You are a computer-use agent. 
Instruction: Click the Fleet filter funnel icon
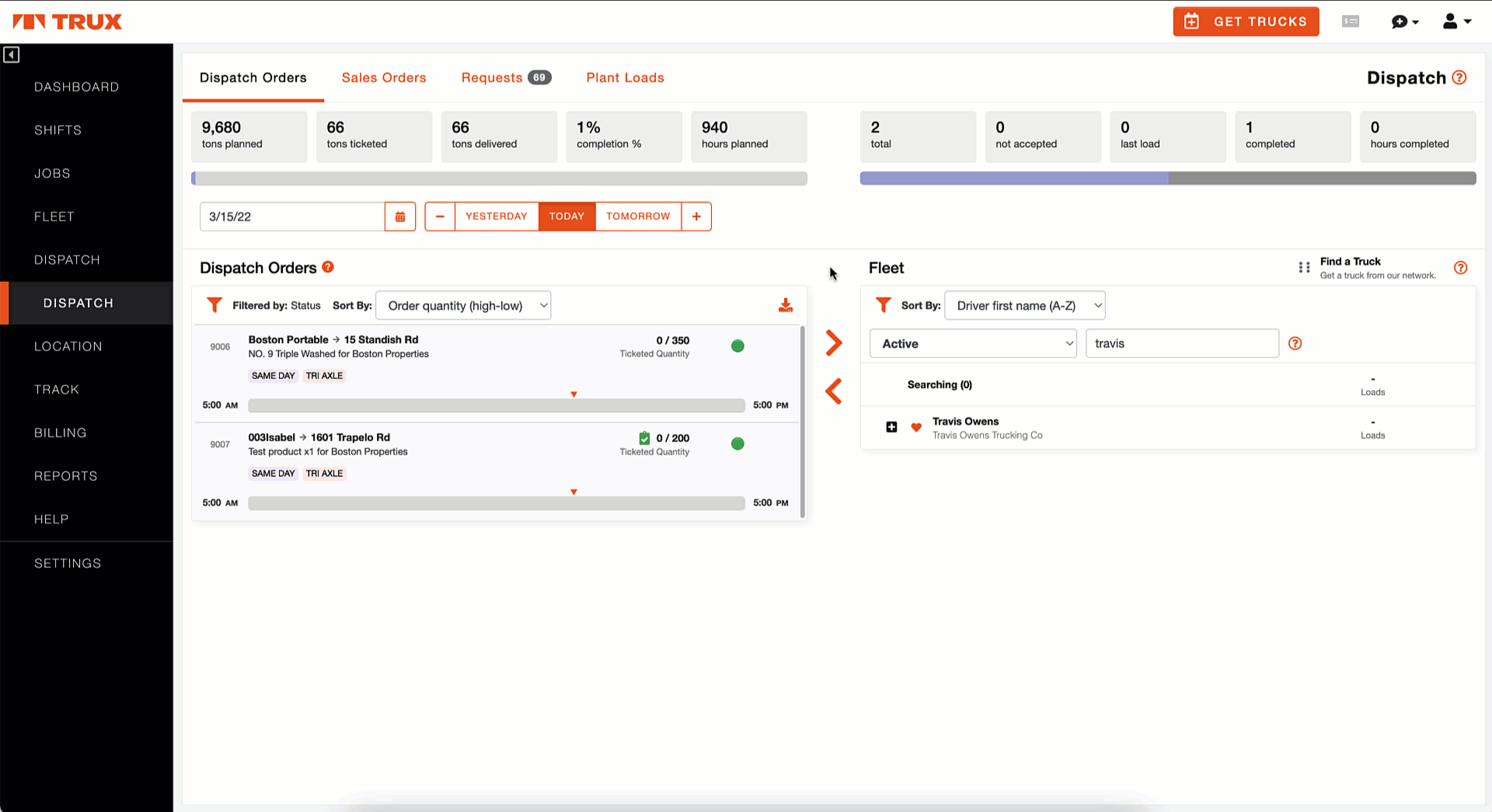[883, 305]
